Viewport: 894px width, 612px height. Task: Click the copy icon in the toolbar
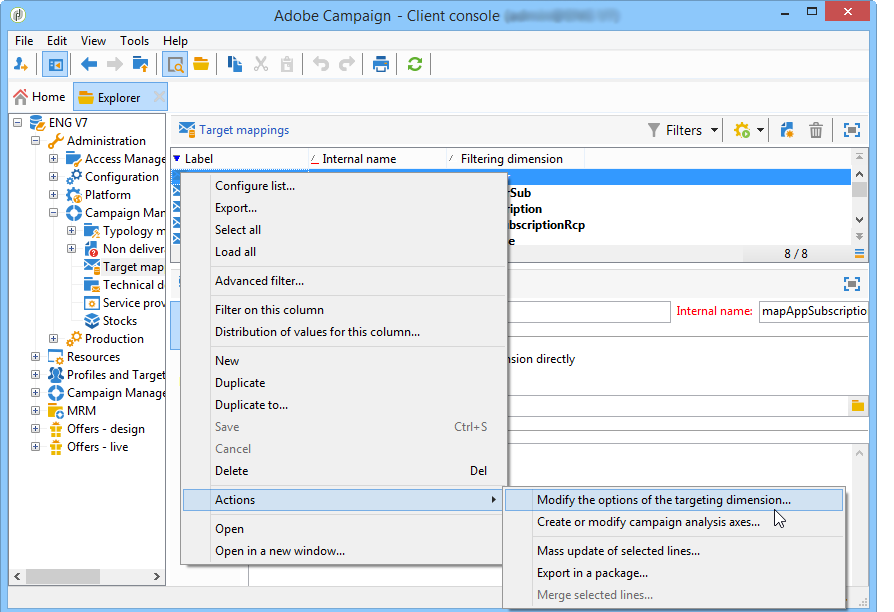[234, 64]
